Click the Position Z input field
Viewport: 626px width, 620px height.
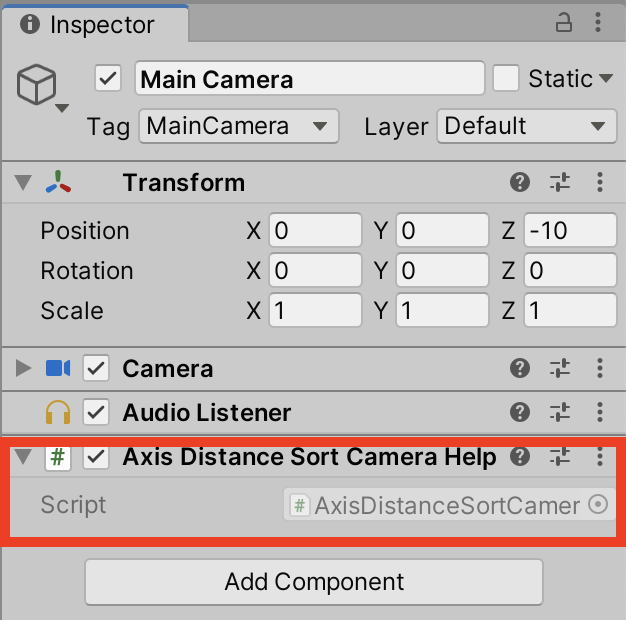coord(570,231)
